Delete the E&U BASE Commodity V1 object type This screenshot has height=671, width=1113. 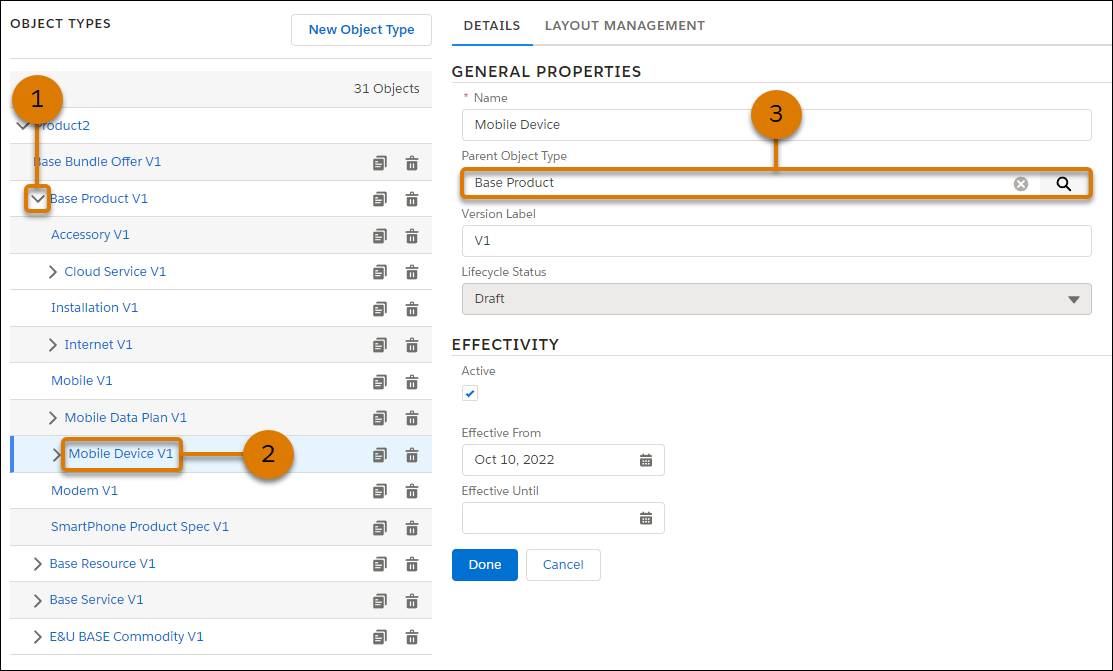click(412, 638)
